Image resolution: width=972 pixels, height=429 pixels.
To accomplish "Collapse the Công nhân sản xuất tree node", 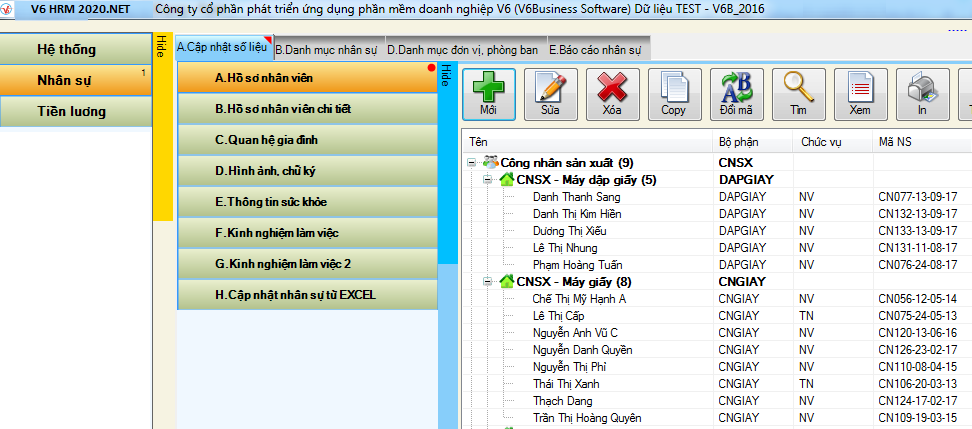I will click(472, 162).
